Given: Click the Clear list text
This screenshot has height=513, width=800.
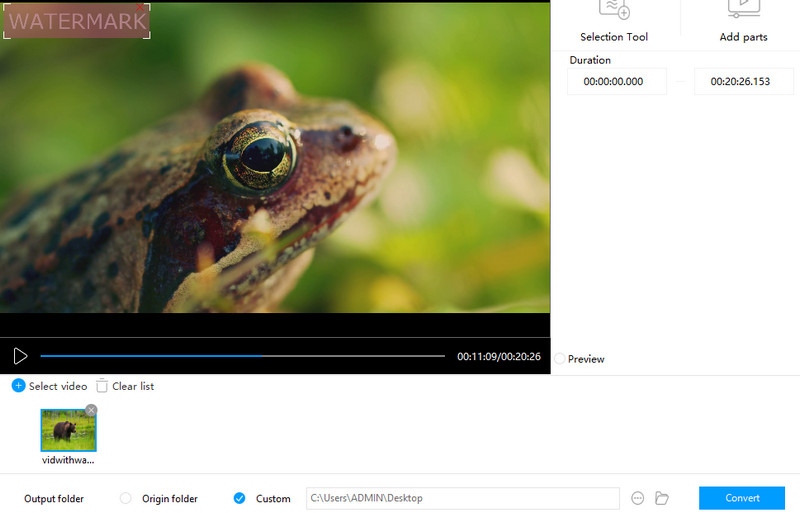Looking at the screenshot, I should click(133, 386).
